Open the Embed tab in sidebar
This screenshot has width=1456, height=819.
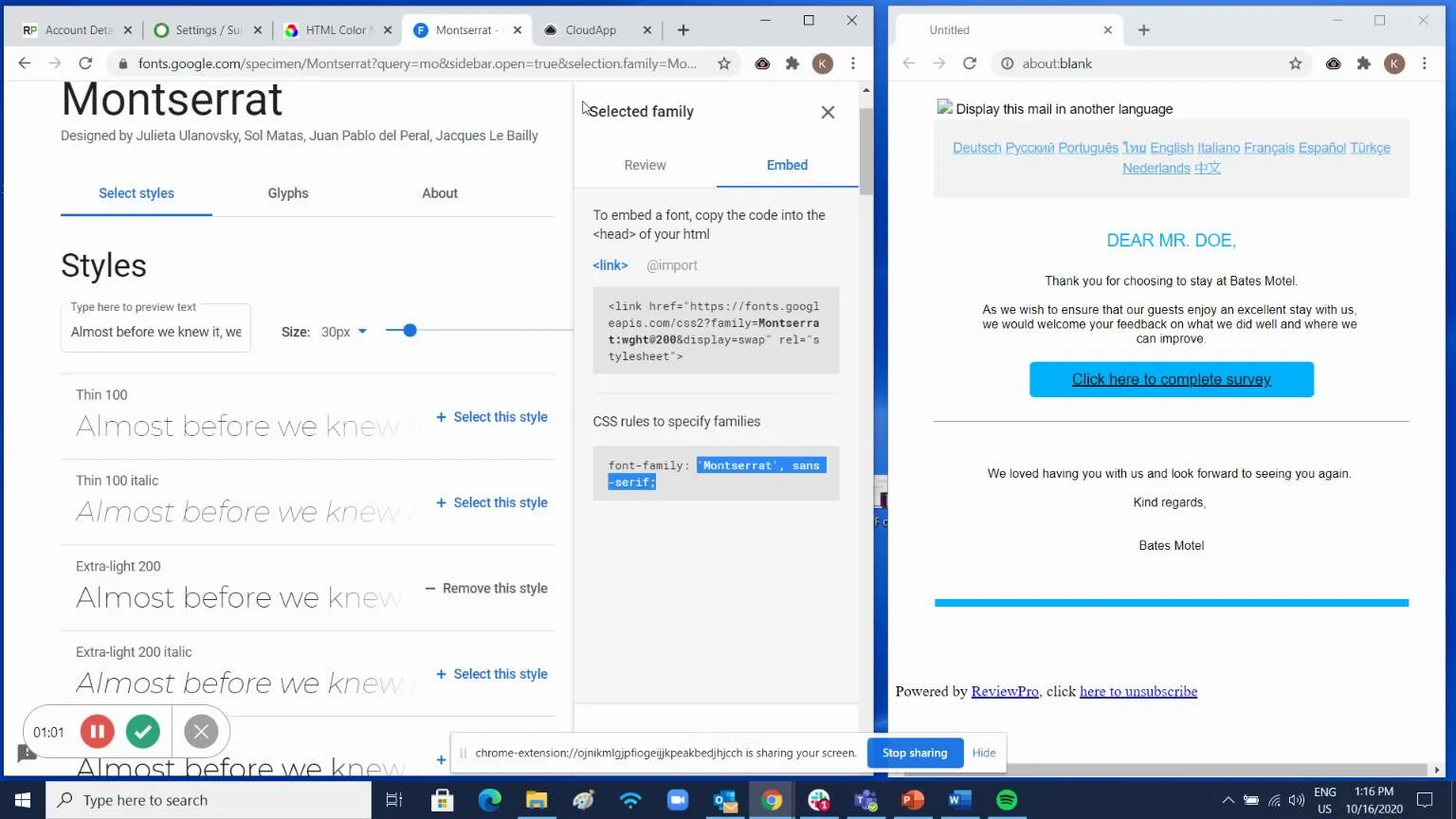[x=788, y=165]
